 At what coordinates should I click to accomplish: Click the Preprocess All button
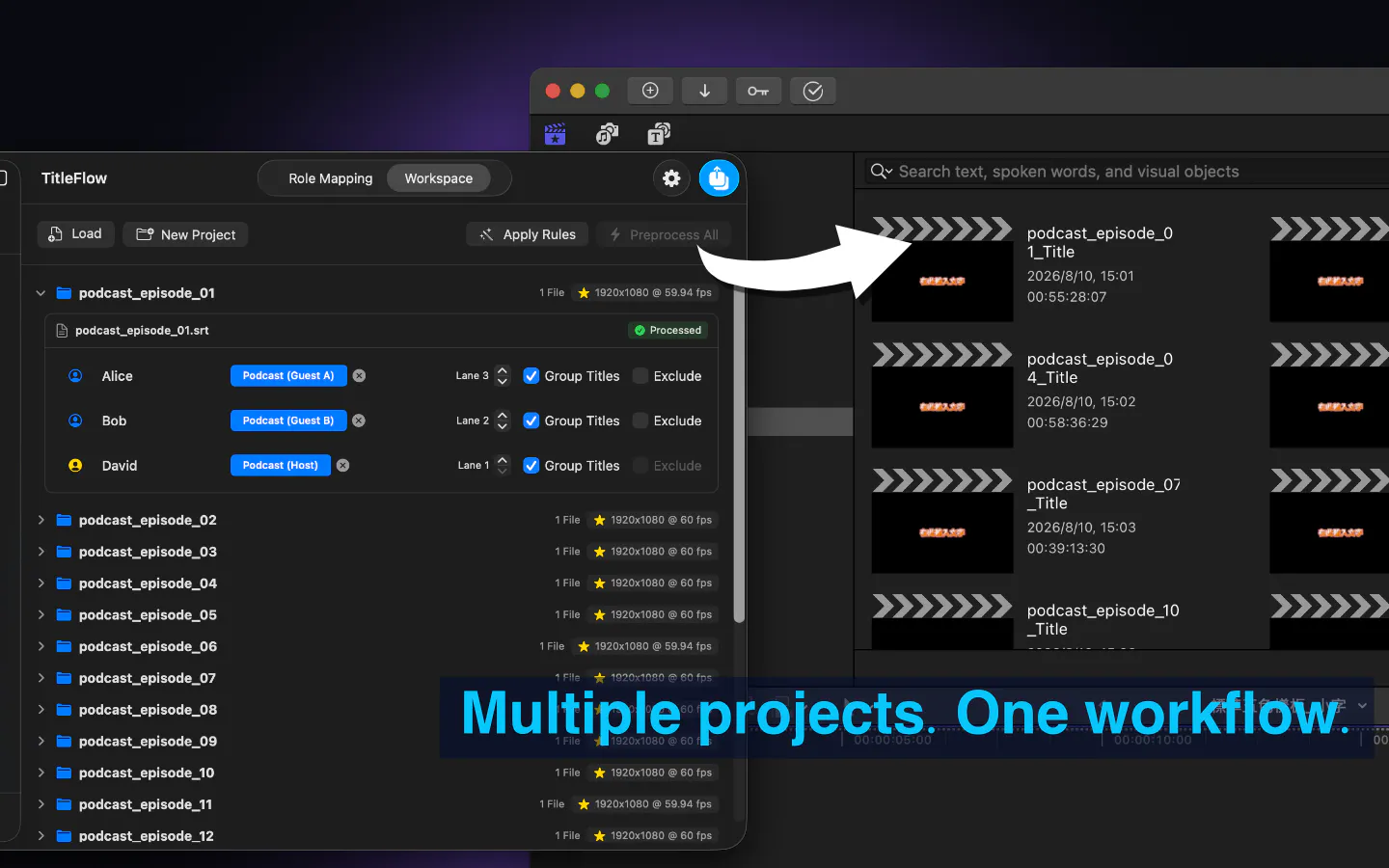point(664,234)
